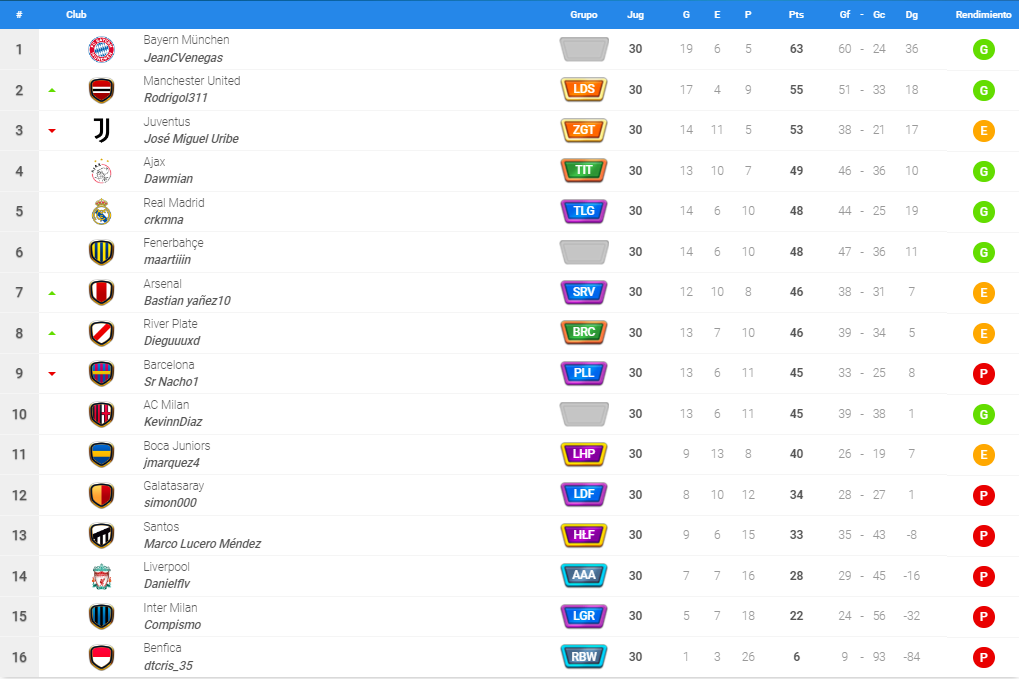Select the Boca Juniors team name
1019x679 pixels.
point(177,446)
